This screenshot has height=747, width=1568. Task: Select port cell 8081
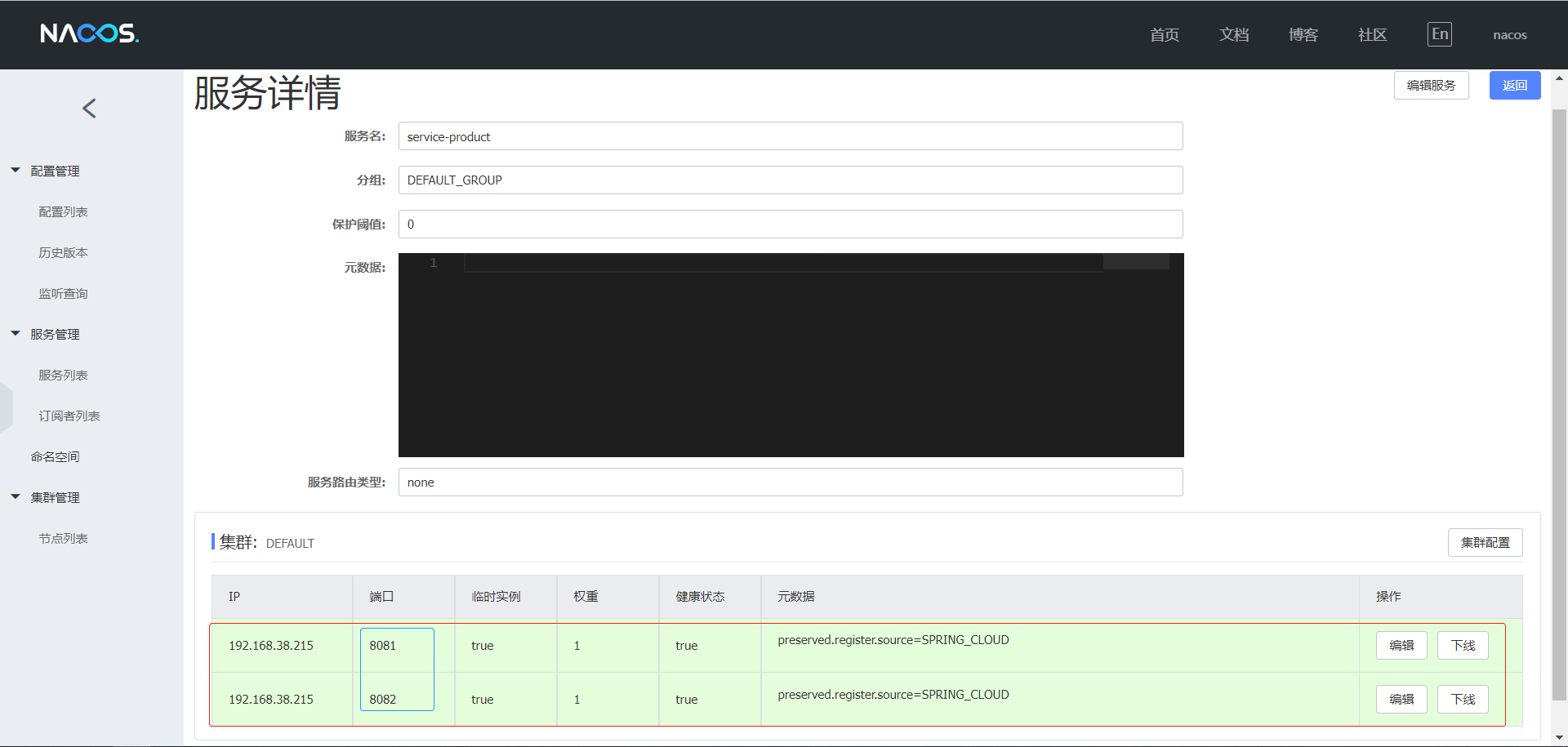pos(382,645)
